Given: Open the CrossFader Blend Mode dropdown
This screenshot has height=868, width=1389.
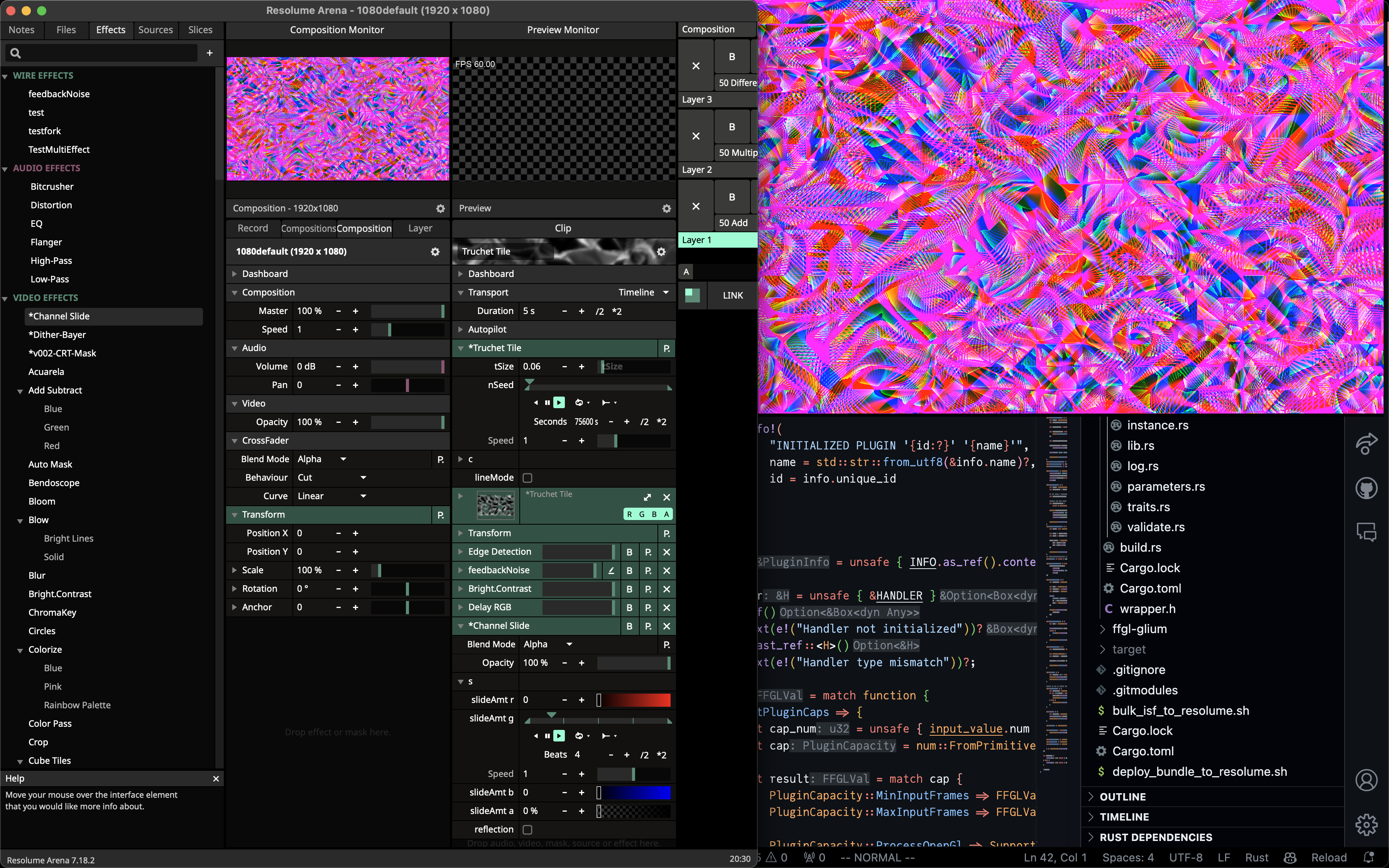Looking at the screenshot, I should (x=321, y=459).
